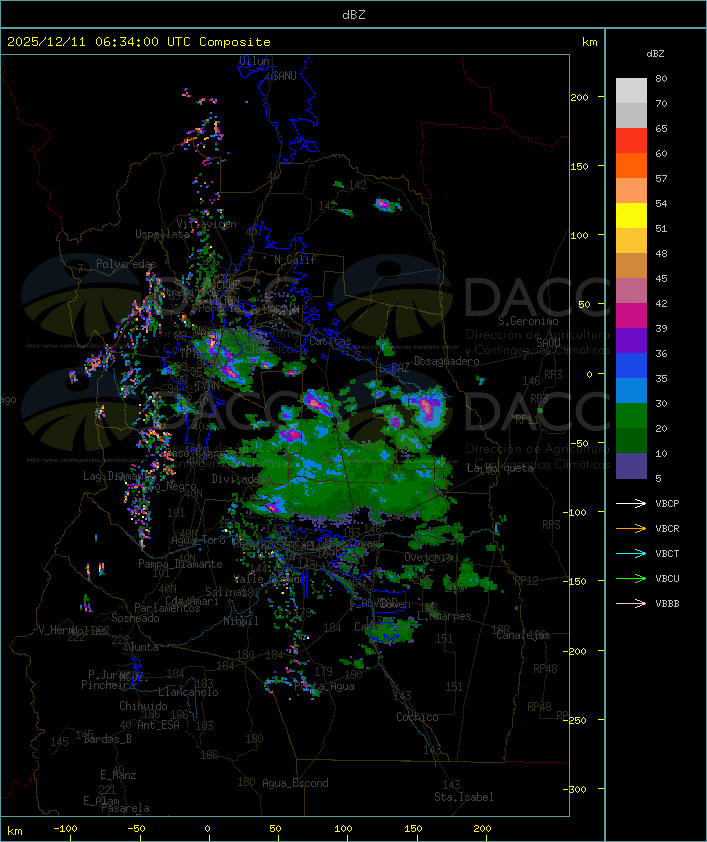Click the orange VBCR arrow icon
Screen dimensions: 707x842
pyautogui.click(x=631, y=528)
